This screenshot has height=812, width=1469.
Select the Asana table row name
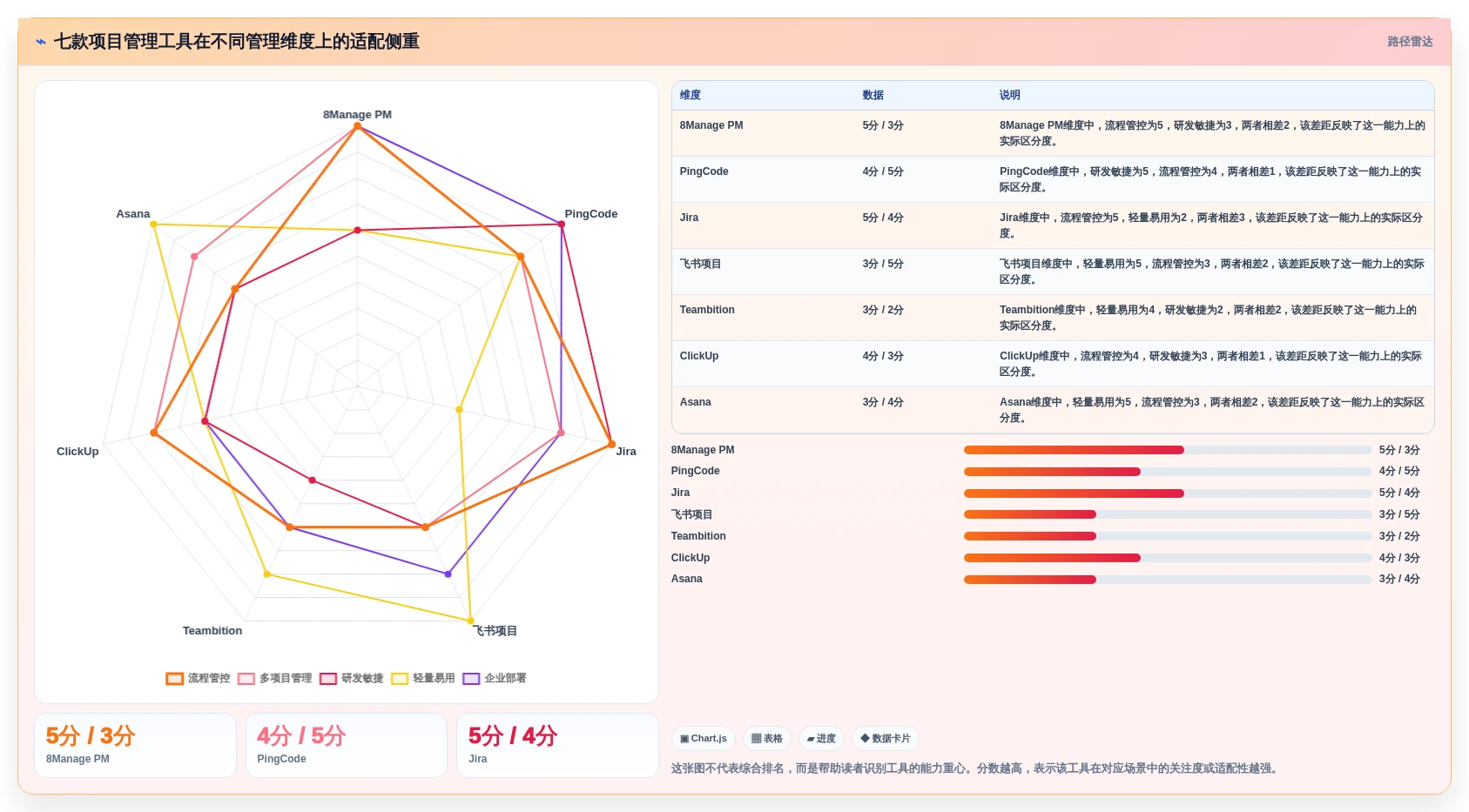click(695, 402)
